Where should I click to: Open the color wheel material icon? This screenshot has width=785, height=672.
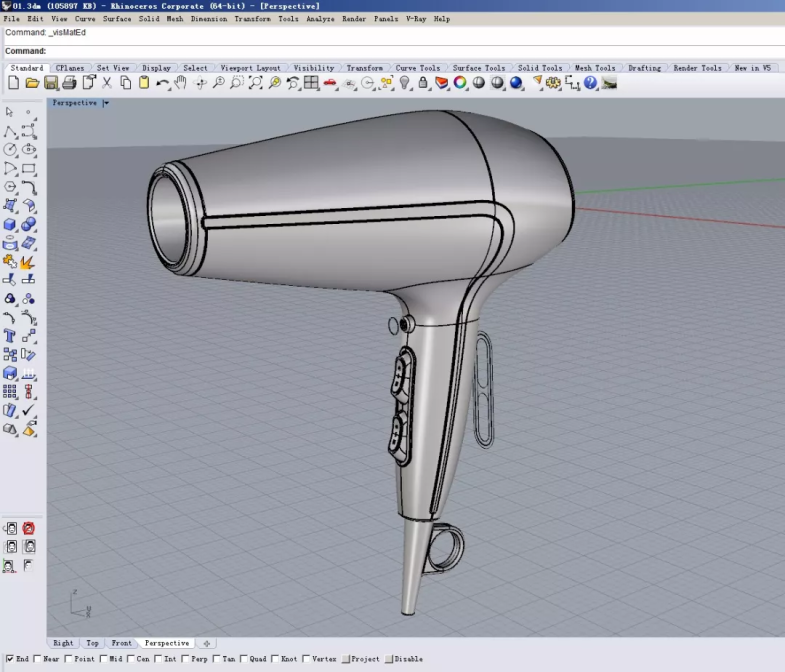[x=460, y=83]
